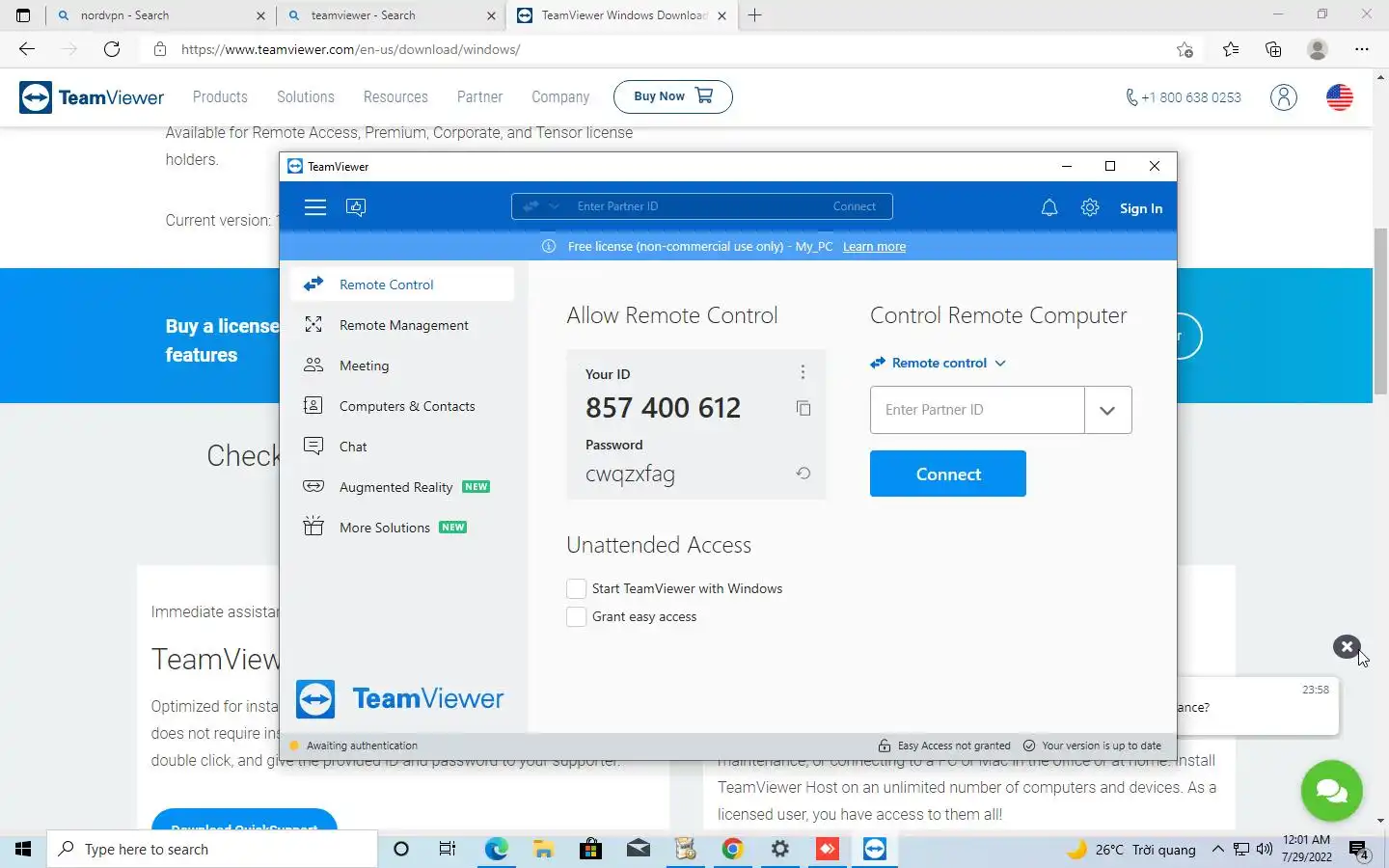This screenshot has height=868, width=1389.
Task: Open Chrome from the taskbar
Action: tap(733, 849)
